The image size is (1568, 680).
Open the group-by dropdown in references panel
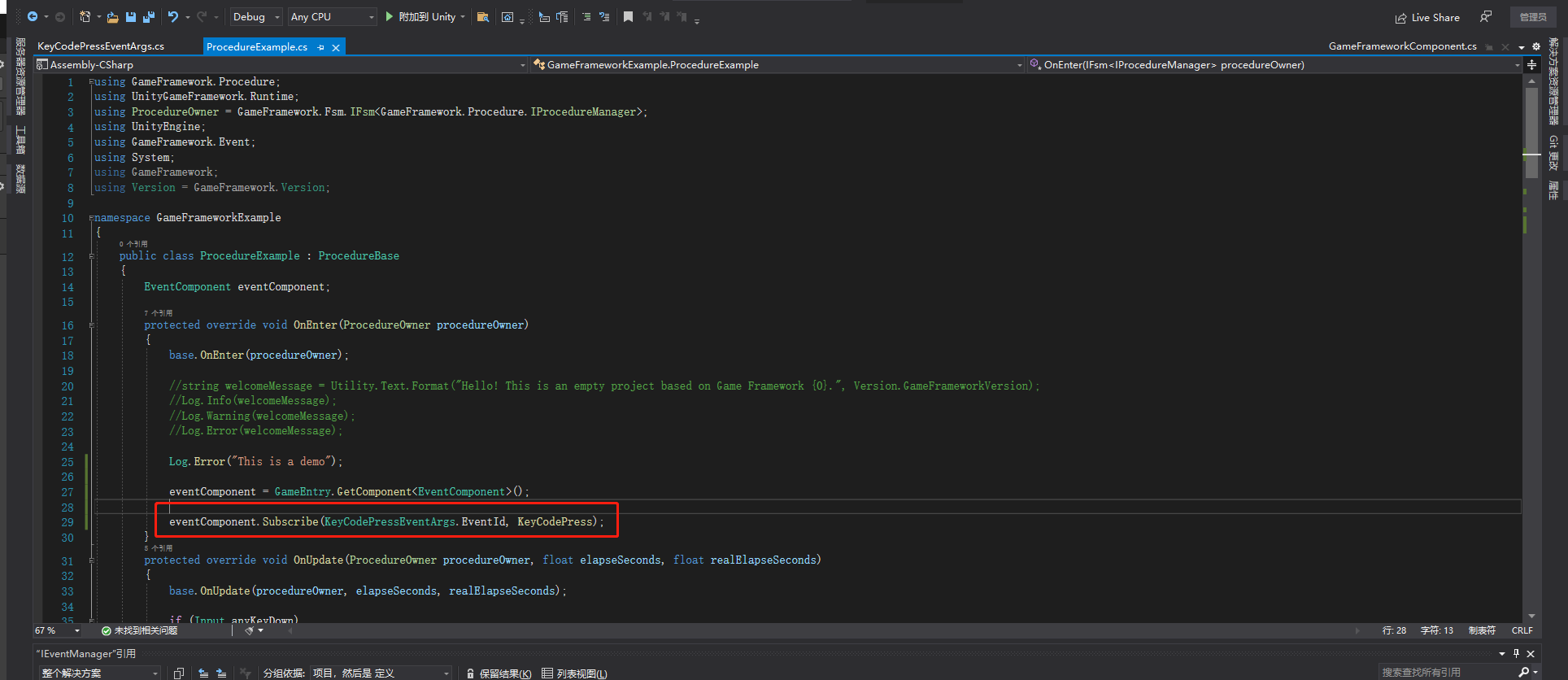coord(379,673)
